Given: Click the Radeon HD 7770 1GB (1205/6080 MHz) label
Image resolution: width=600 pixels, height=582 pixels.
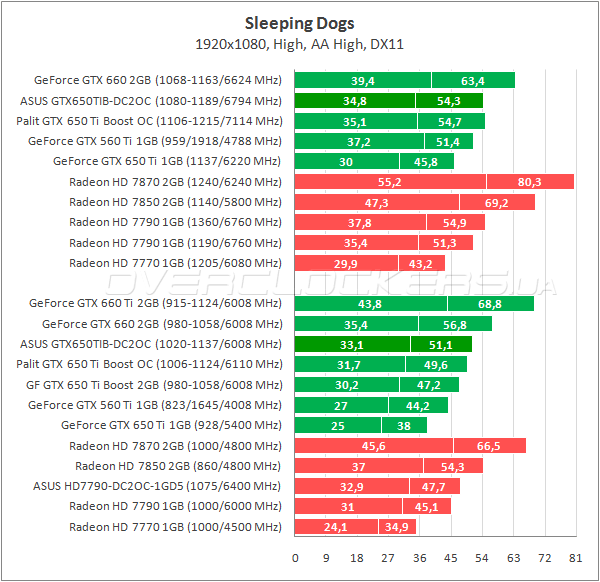Looking at the screenshot, I should tap(176, 263).
